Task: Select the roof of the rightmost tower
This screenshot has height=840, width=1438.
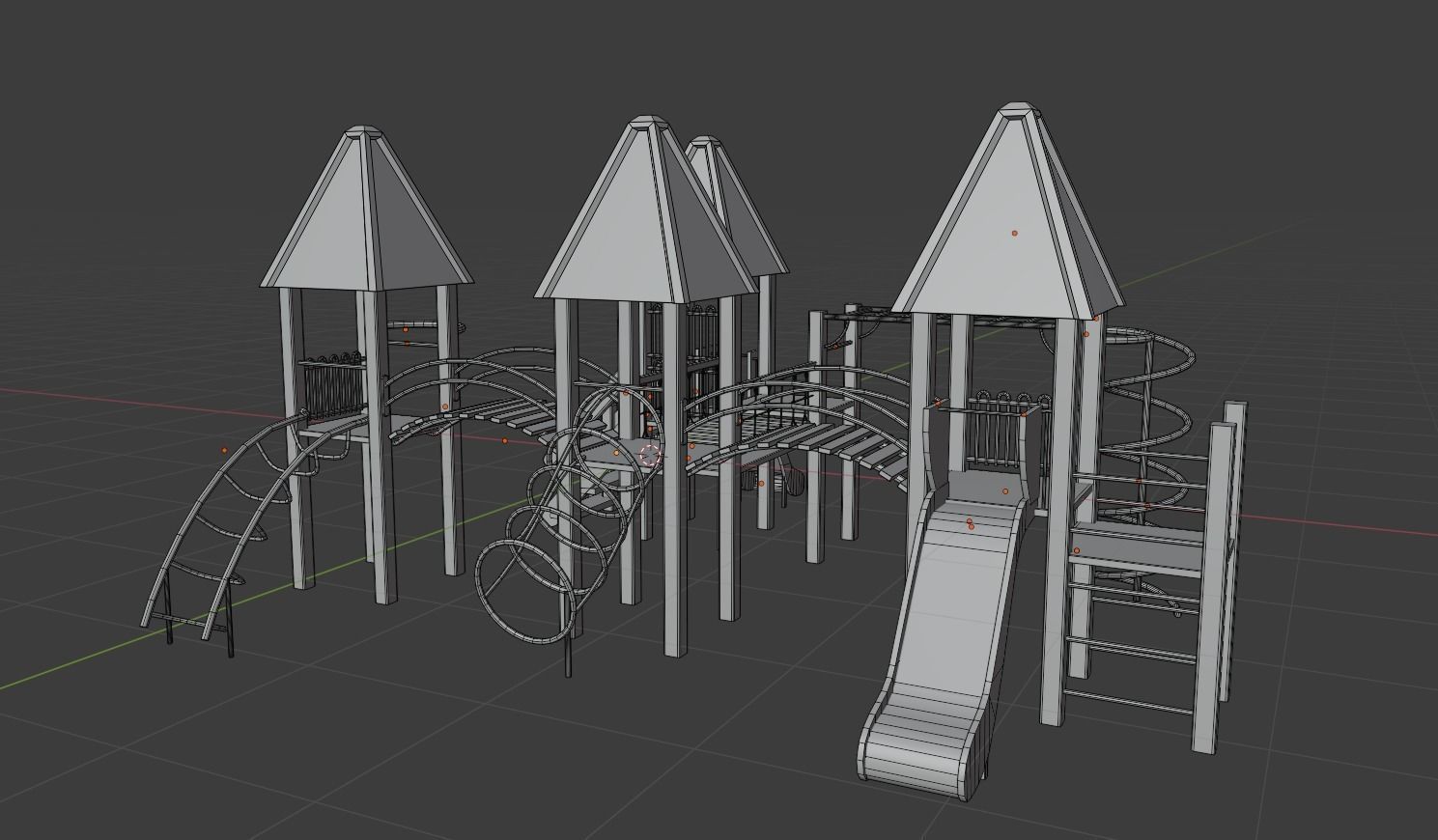Action: click(1010, 210)
